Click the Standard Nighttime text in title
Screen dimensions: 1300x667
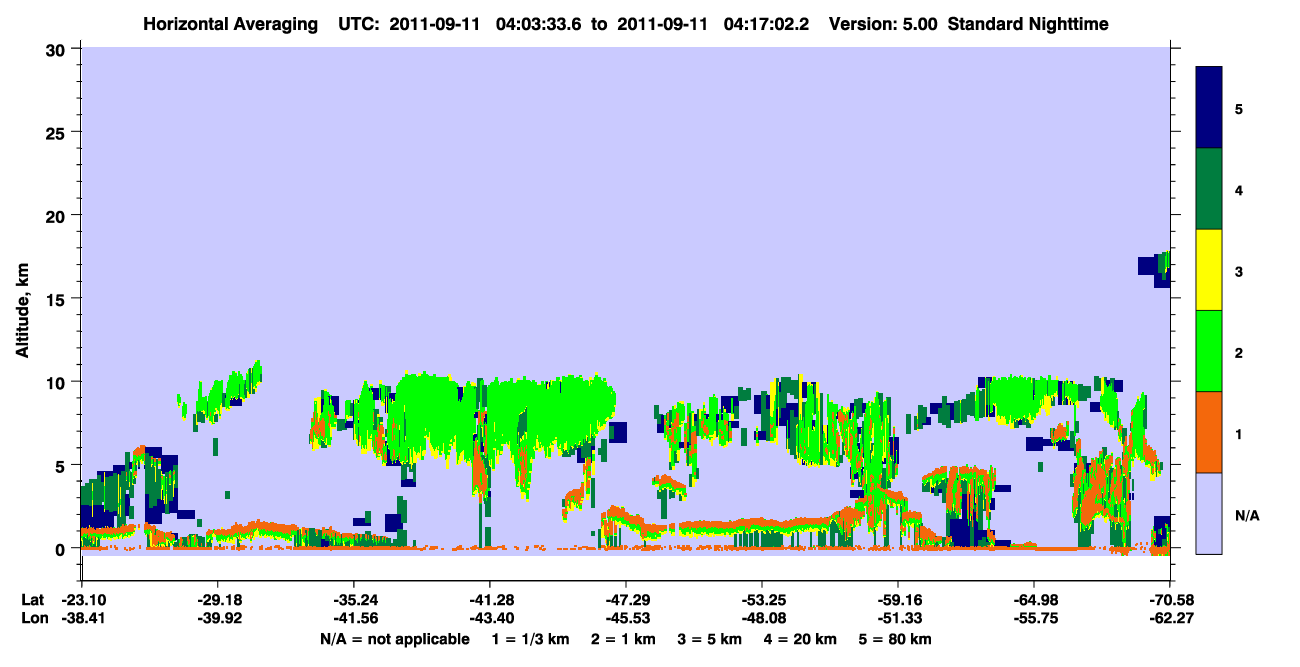pos(1028,24)
